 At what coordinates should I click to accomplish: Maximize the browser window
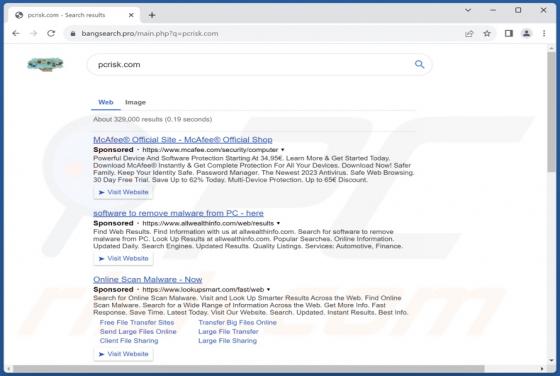[x=518, y=10]
